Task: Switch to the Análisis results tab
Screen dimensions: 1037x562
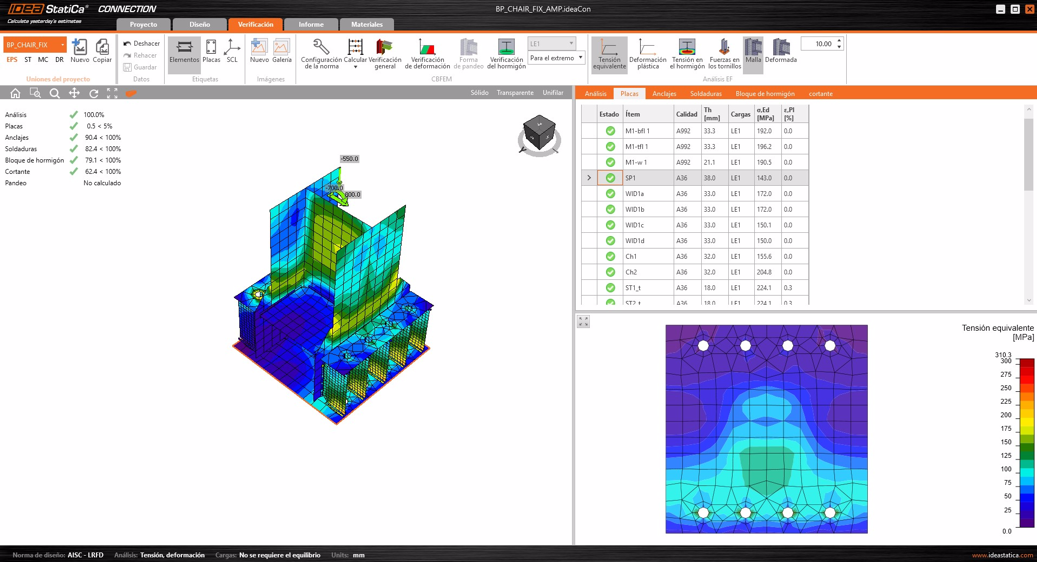Action: (x=595, y=94)
